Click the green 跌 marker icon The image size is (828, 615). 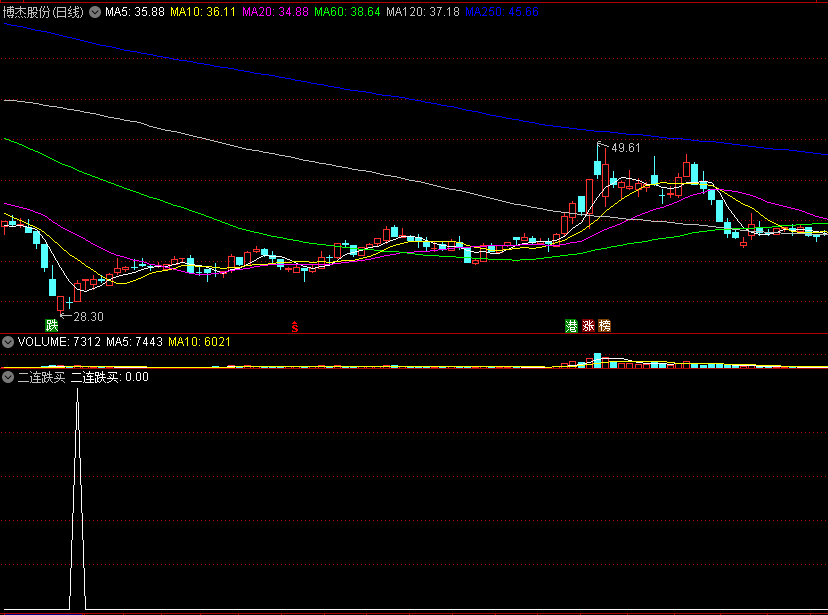(52, 325)
